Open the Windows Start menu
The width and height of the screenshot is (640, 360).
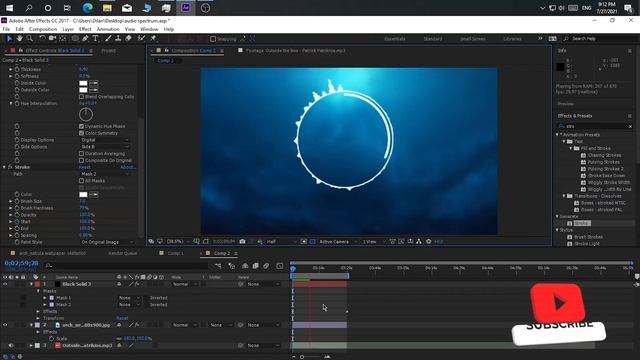click(x=9, y=8)
